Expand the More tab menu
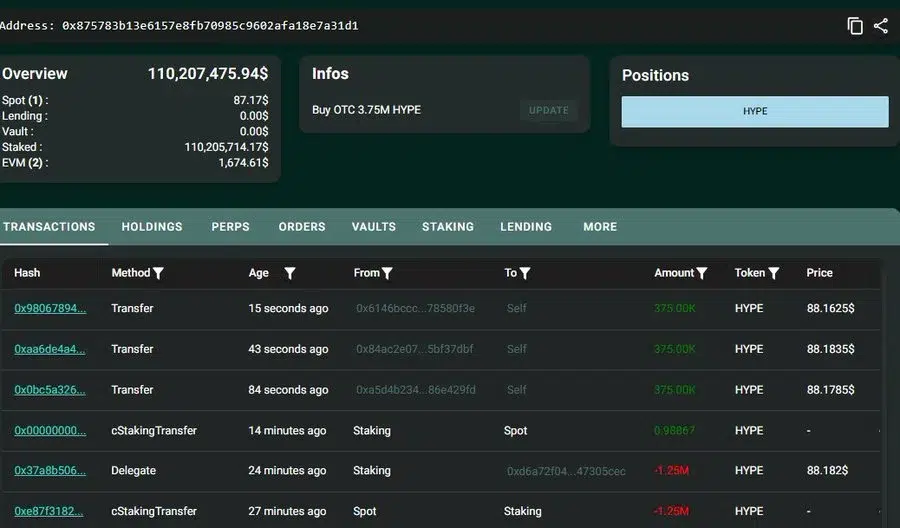 point(600,227)
